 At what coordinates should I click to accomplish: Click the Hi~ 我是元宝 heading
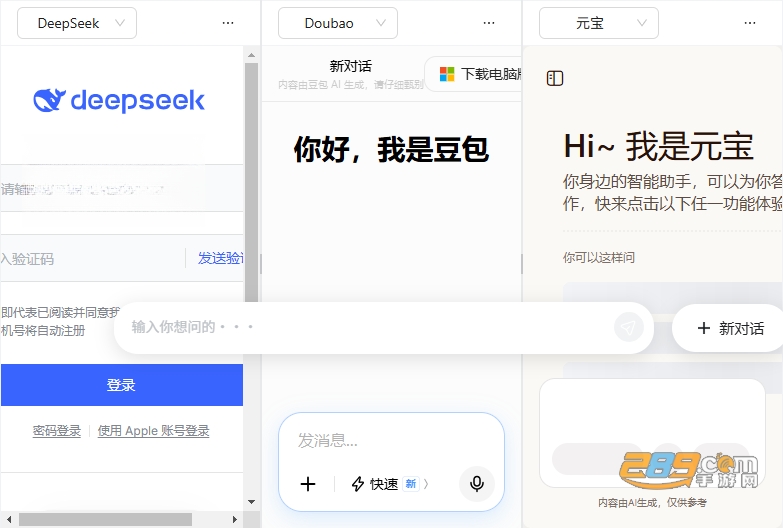pos(659,146)
